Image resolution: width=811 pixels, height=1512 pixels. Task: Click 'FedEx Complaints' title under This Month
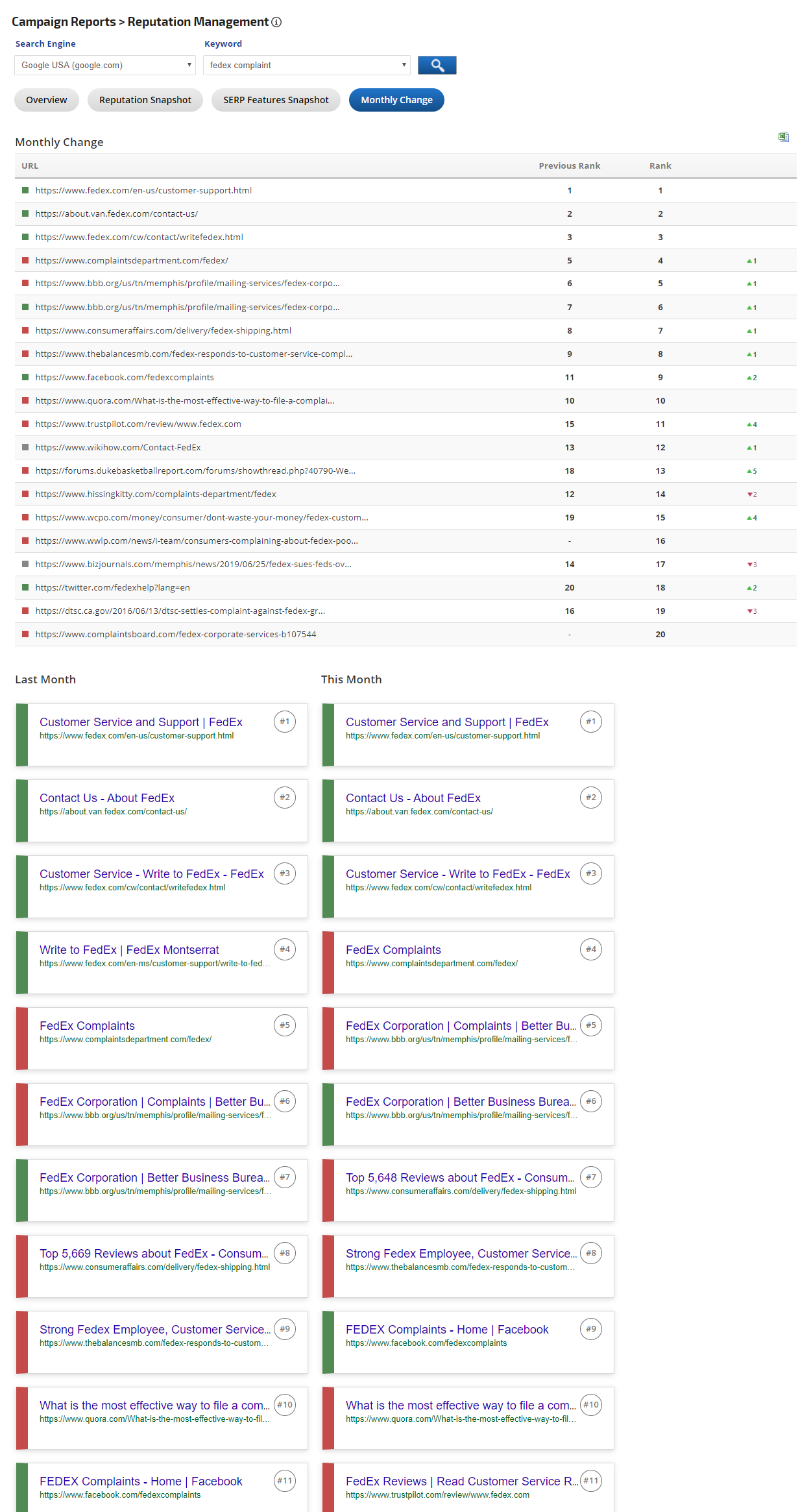click(x=393, y=950)
